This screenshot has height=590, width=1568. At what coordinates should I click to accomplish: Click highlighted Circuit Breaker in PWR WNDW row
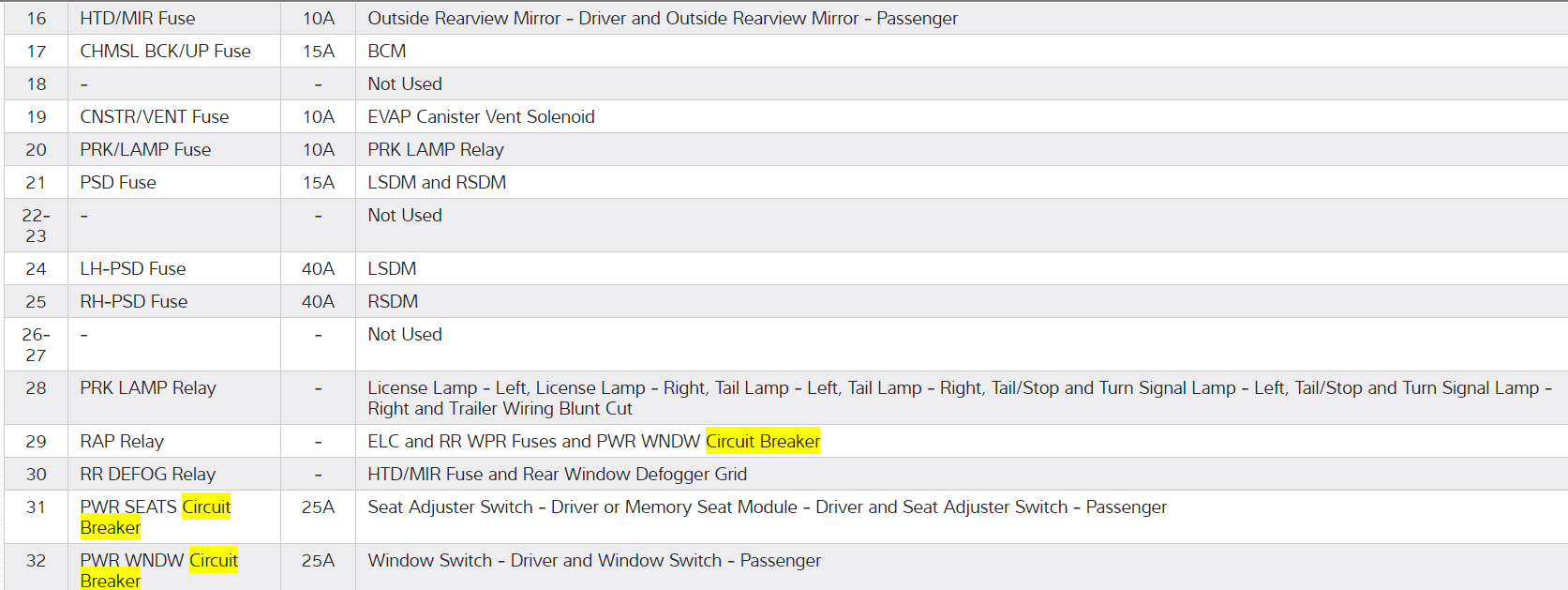pos(213,561)
